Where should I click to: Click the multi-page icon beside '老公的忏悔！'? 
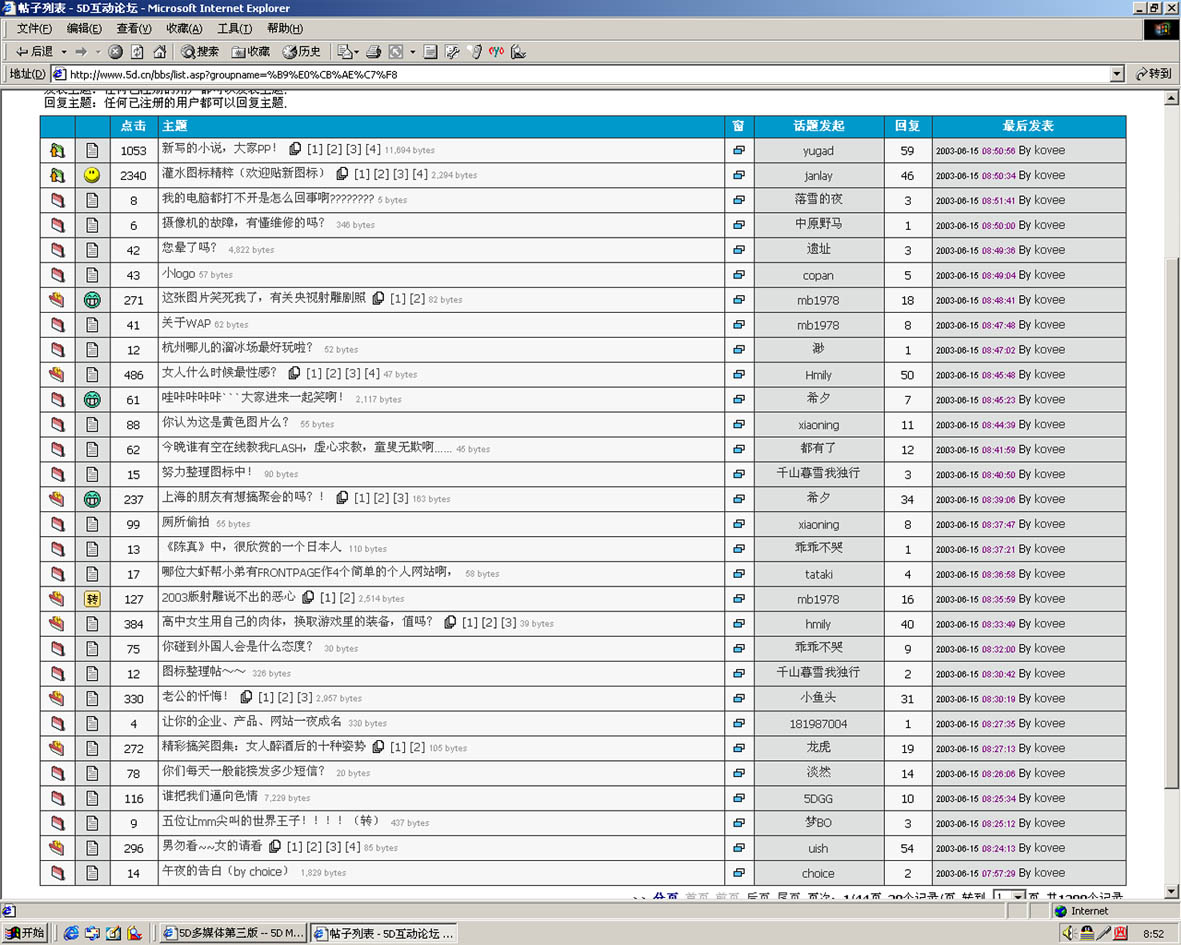click(246, 697)
